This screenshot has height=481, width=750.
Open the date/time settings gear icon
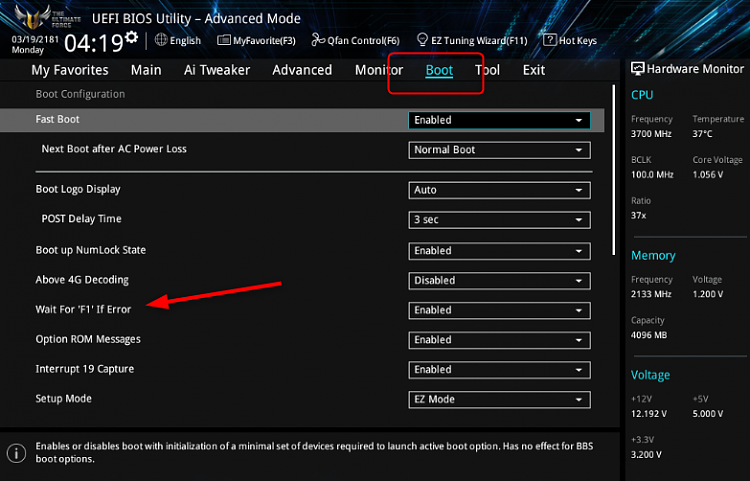tap(132, 37)
